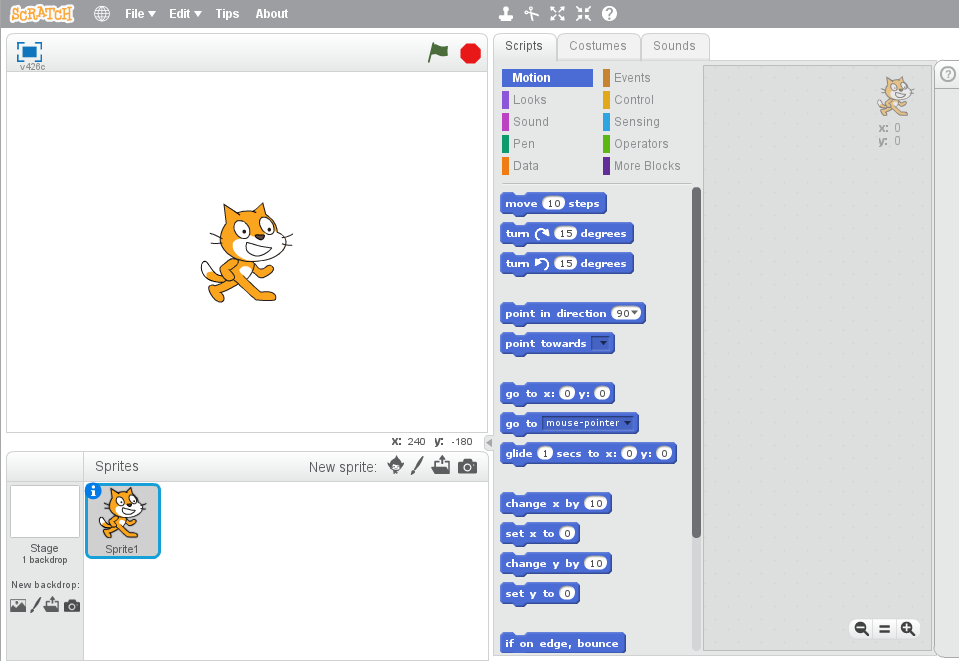959x661 pixels.
Task: Take new backdrop from camera
Action: [72, 605]
